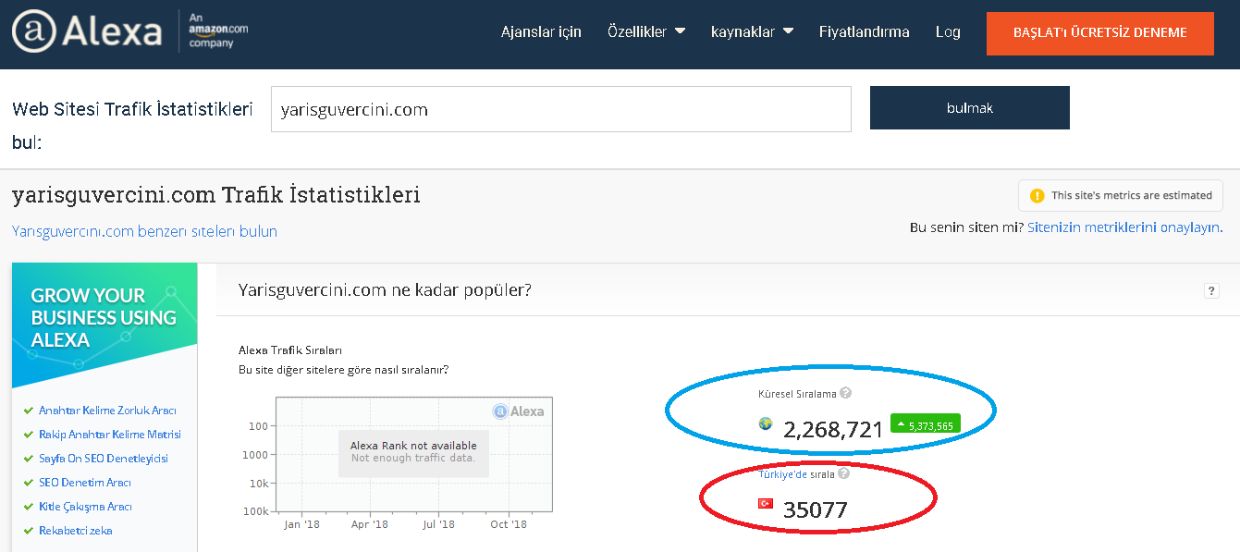Click the Turkey flag icon
Image resolution: width=1240 pixels, height=552 pixels.
pyautogui.click(x=766, y=503)
